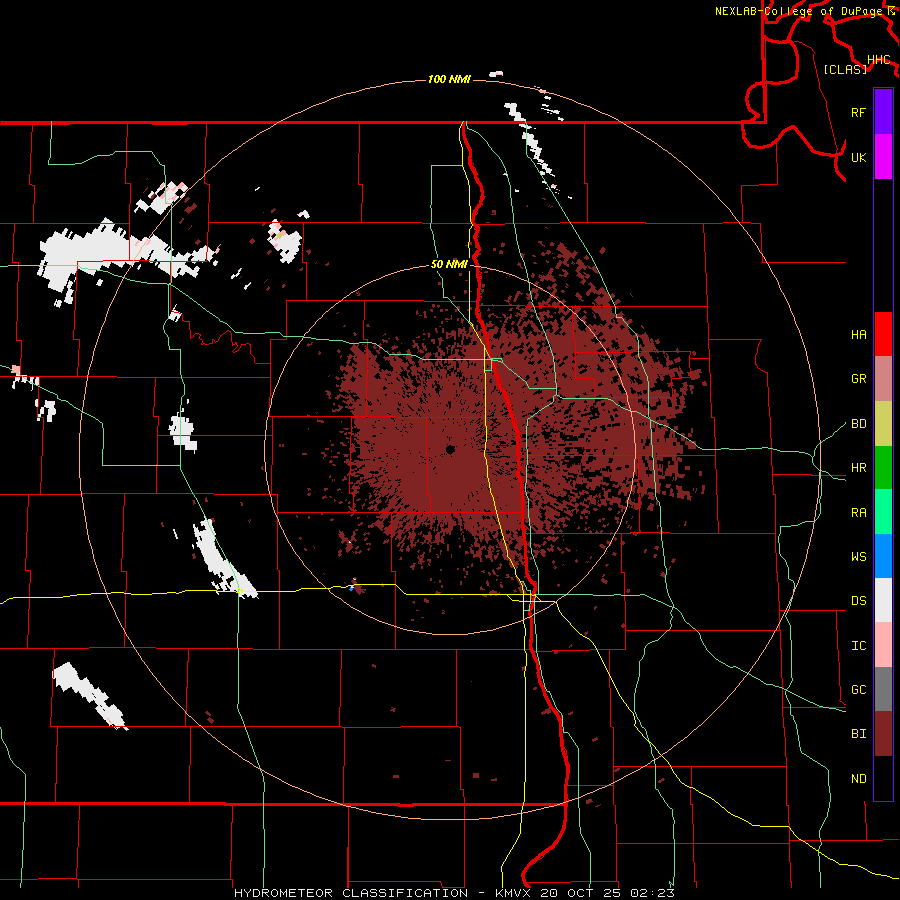Screen dimensions: 900x900
Task: Click the RF legend label
Action: (858, 112)
